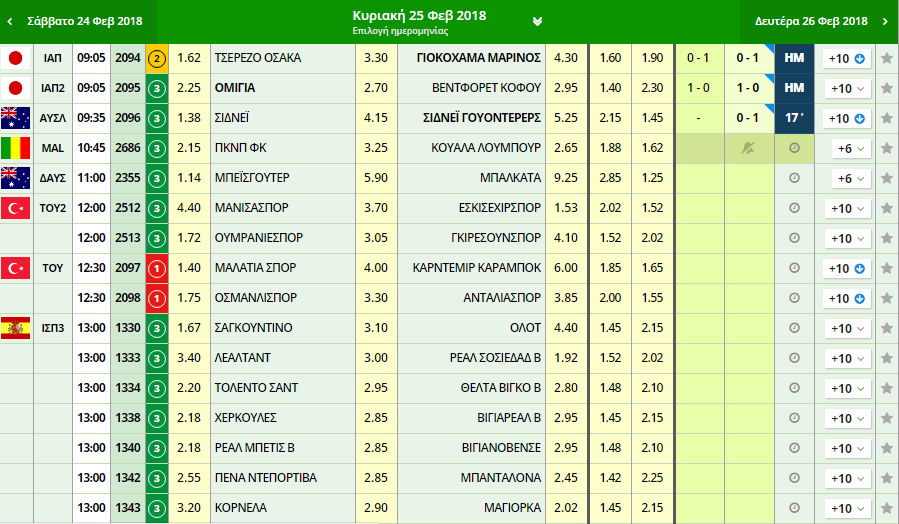Image resolution: width=899 pixels, height=524 pixels.
Task: Select draw odds 3.25 in ΠΚΝΠ ΦΚ match
Action: [375, 148]
